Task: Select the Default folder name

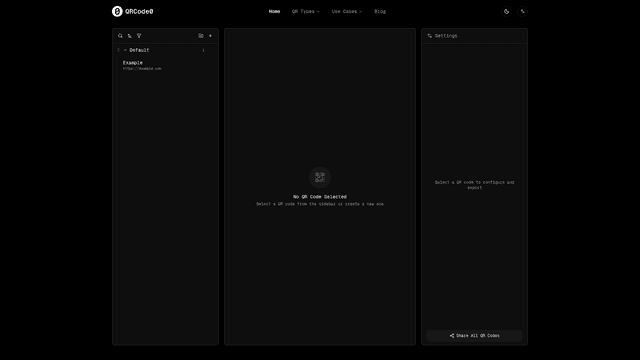Action: tap(139, 50)
